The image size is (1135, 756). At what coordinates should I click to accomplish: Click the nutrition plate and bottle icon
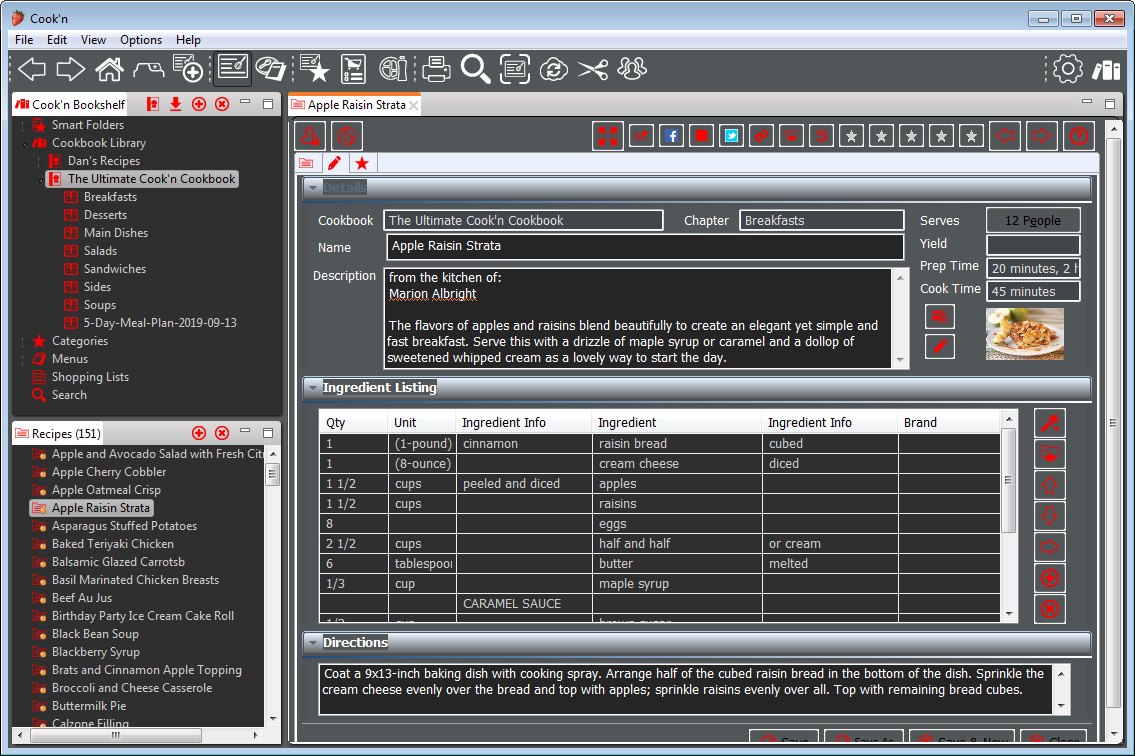pyautogui.click(x=394, y=69)
